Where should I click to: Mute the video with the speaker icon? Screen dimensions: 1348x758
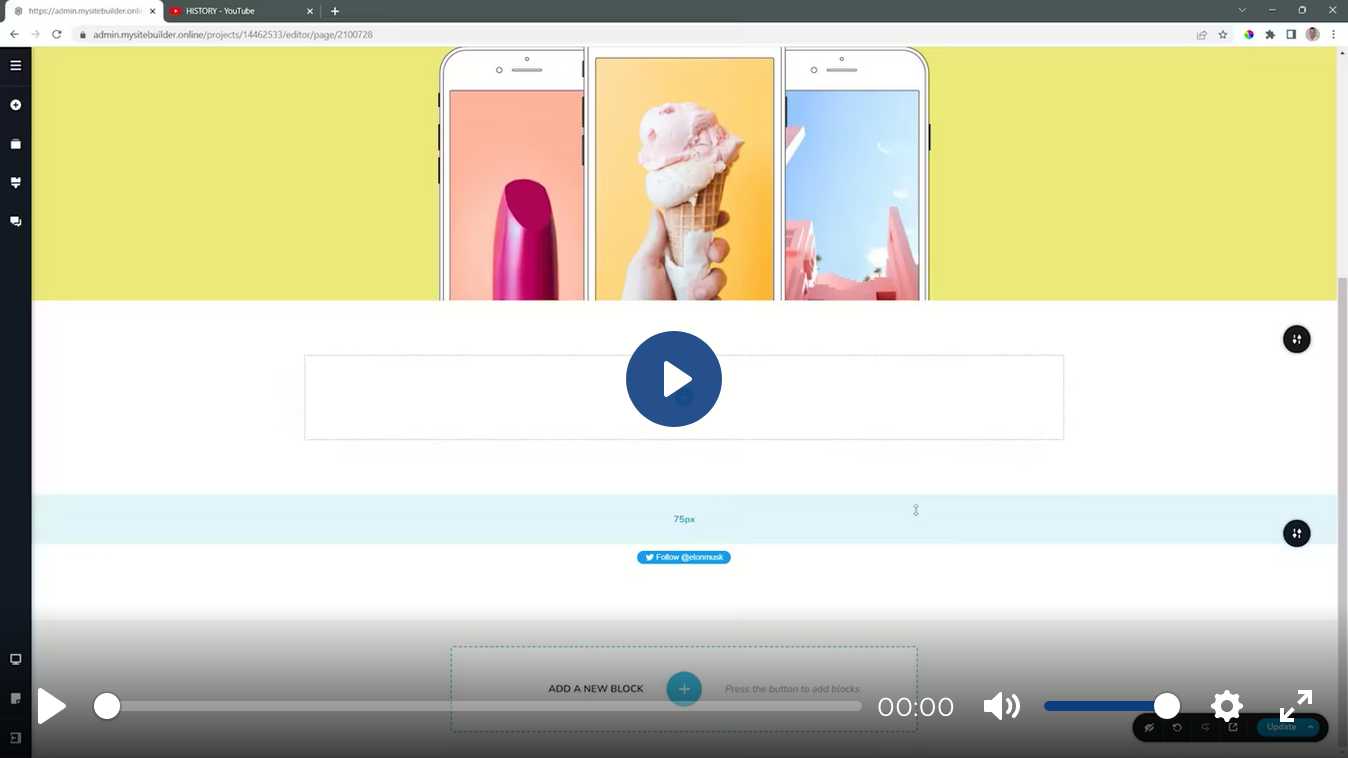(1001, 707)
